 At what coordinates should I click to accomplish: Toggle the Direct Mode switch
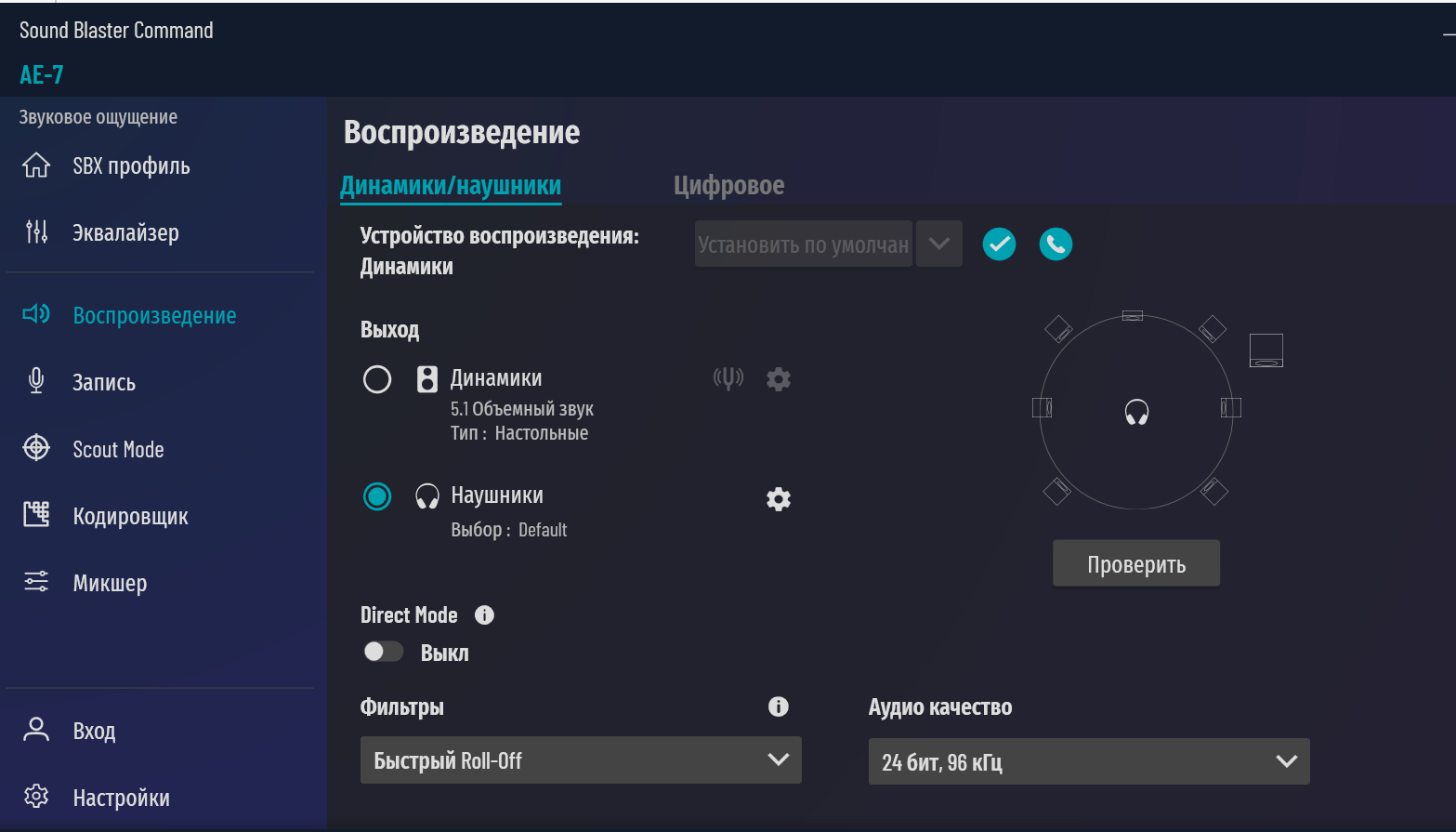(383, 652)
